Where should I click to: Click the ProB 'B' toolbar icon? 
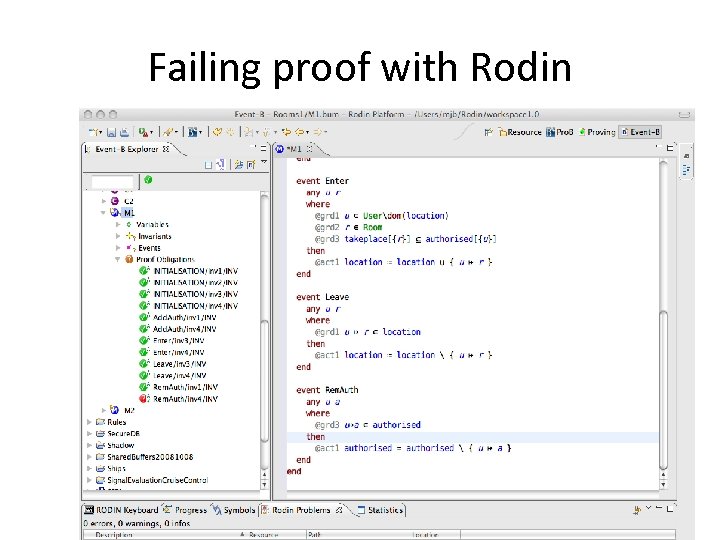pos(194,132)
